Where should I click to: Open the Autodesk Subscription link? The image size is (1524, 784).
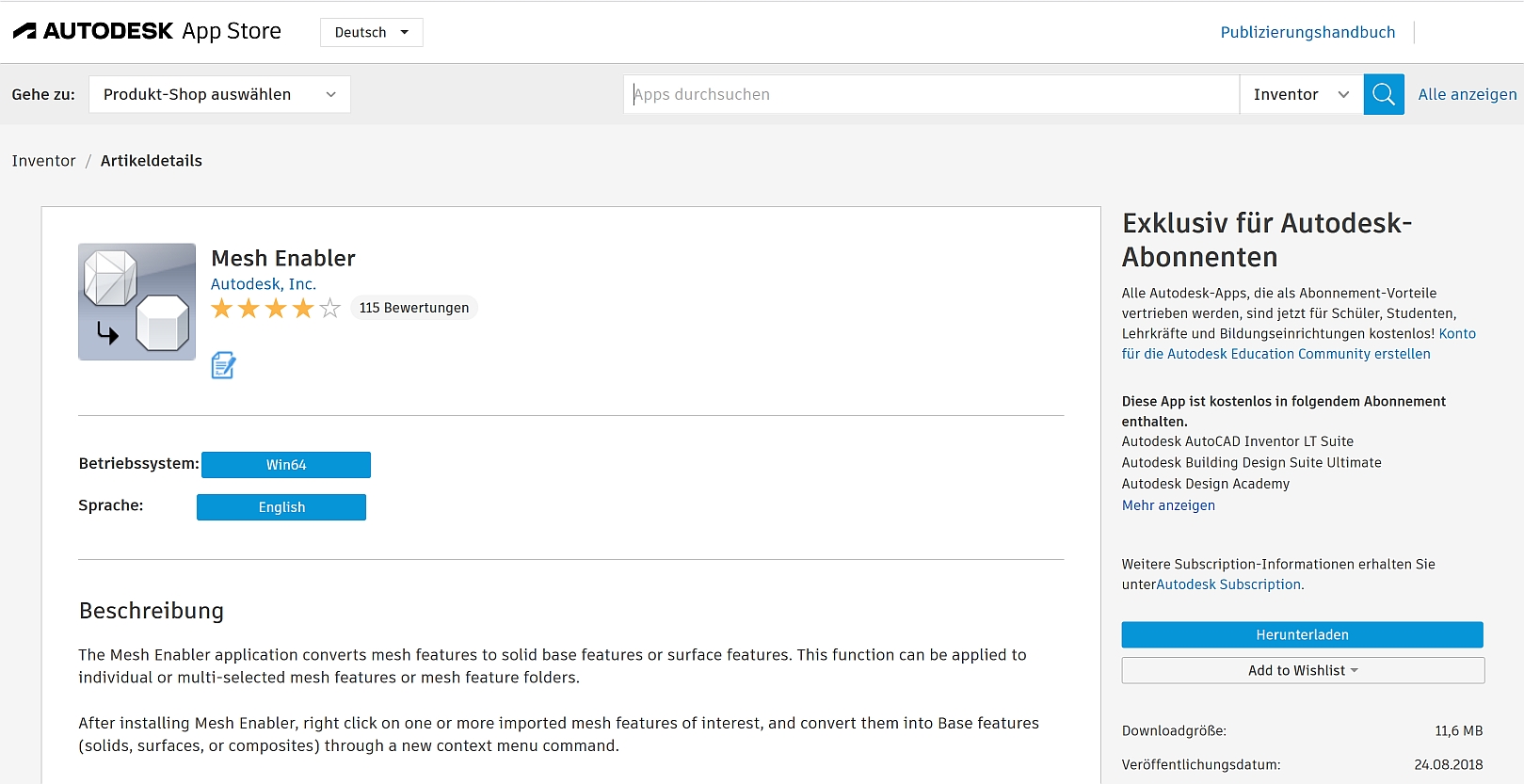point(1228,584)
